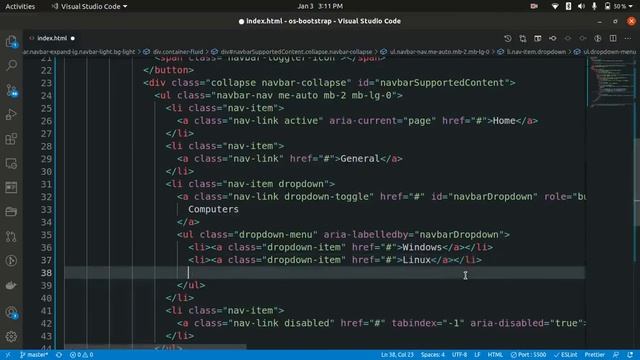Image resolution: width=640 pixels, height=360 pixels.
Task: Click the word Home on line 26
Action: (504, 121)
